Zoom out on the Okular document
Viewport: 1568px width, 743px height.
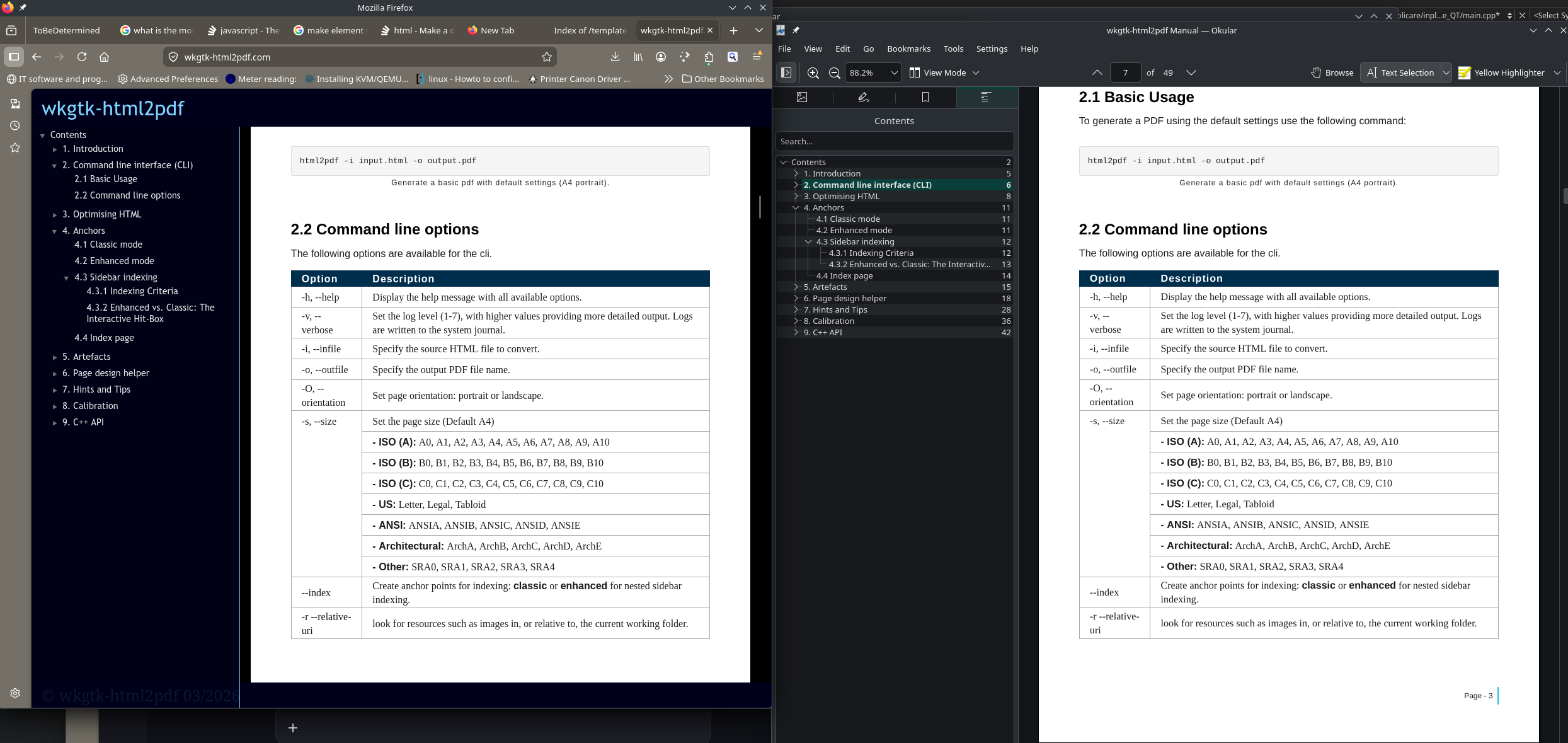click(835, 72)
